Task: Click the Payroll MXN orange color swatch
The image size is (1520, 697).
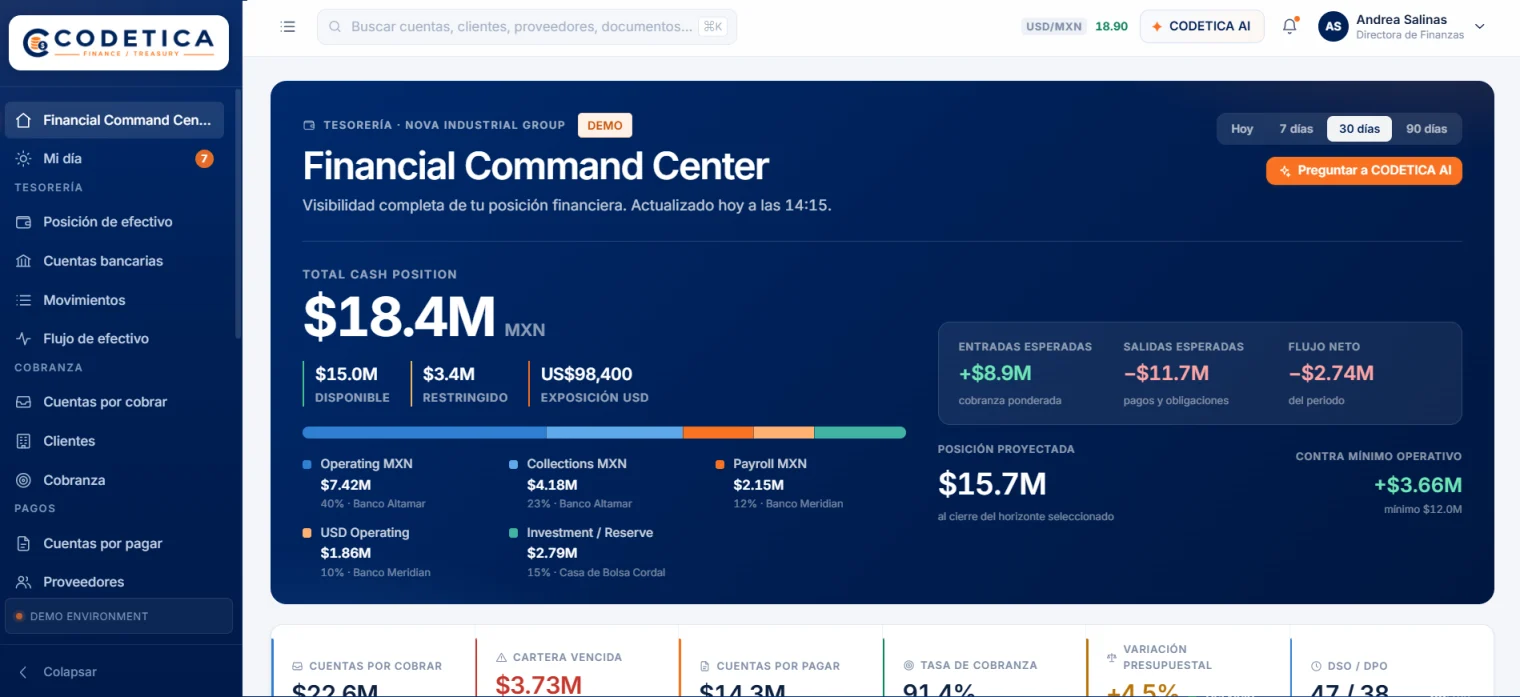Action: pyautogui.click(x=720, y=465)
